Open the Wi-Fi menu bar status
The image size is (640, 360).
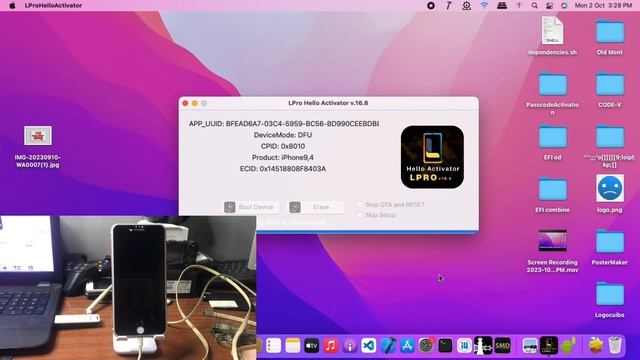[484, 5]
